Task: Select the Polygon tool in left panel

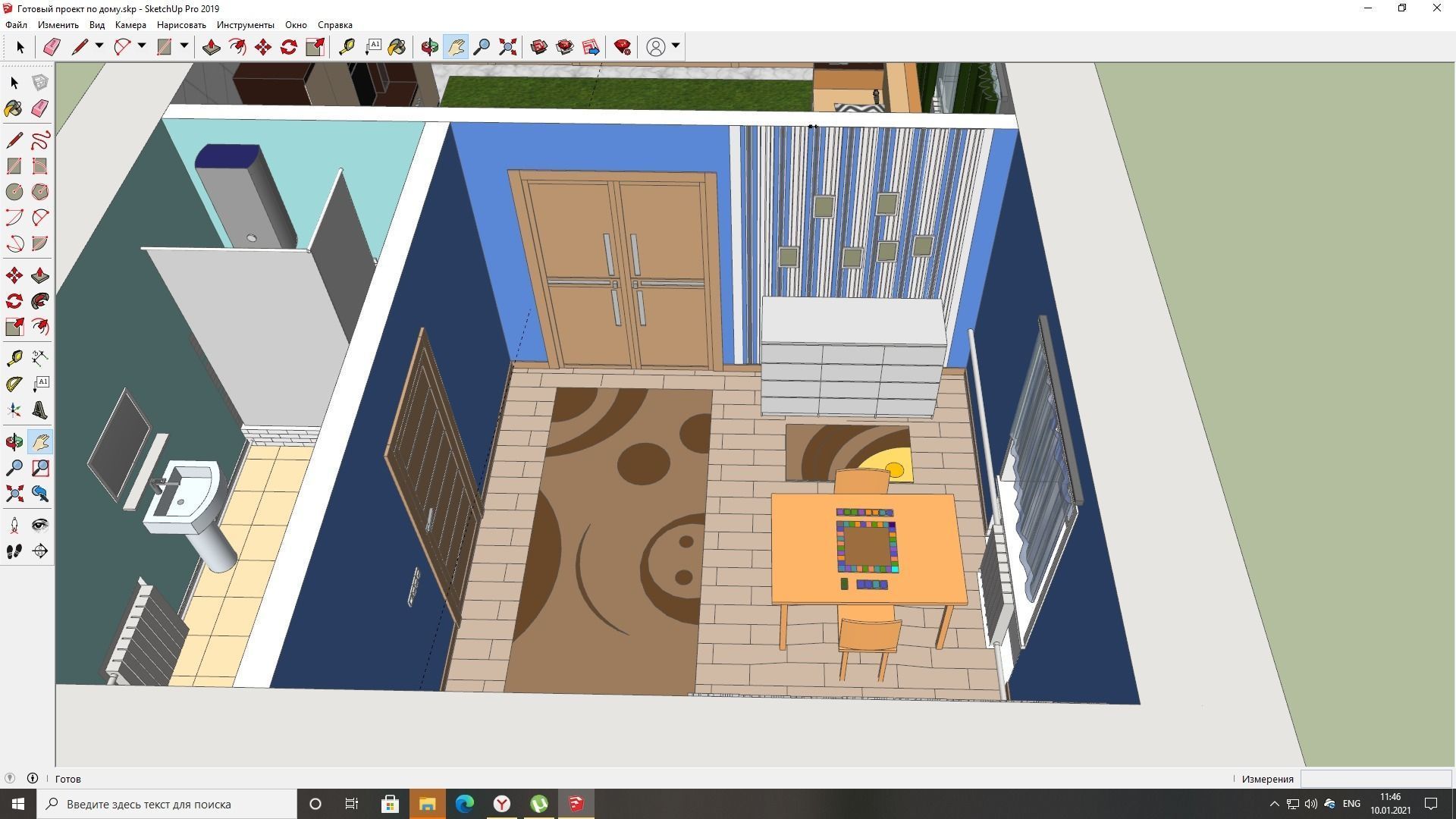Action: click(40, 192)
